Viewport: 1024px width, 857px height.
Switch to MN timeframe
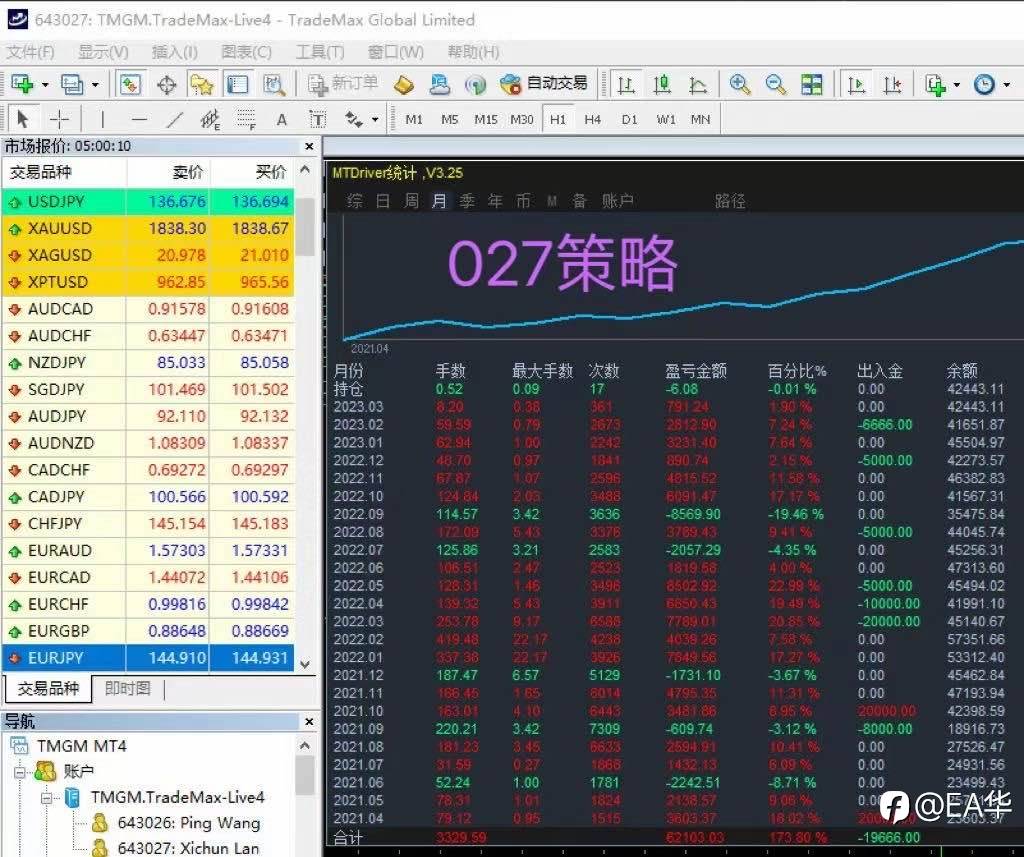coord(700,120)
